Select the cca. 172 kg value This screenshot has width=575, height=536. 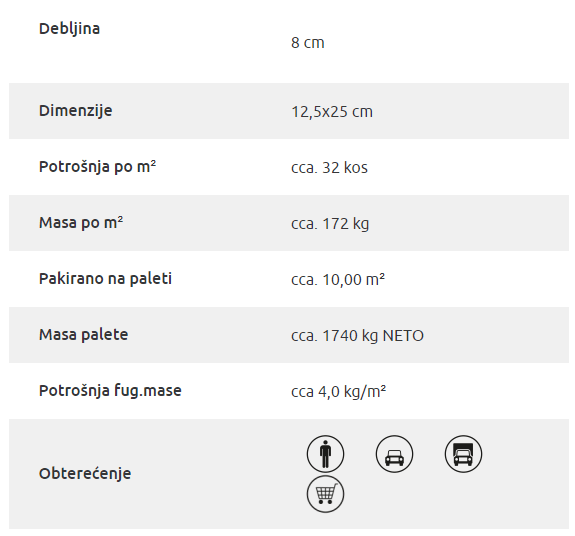tap(330, 224)
